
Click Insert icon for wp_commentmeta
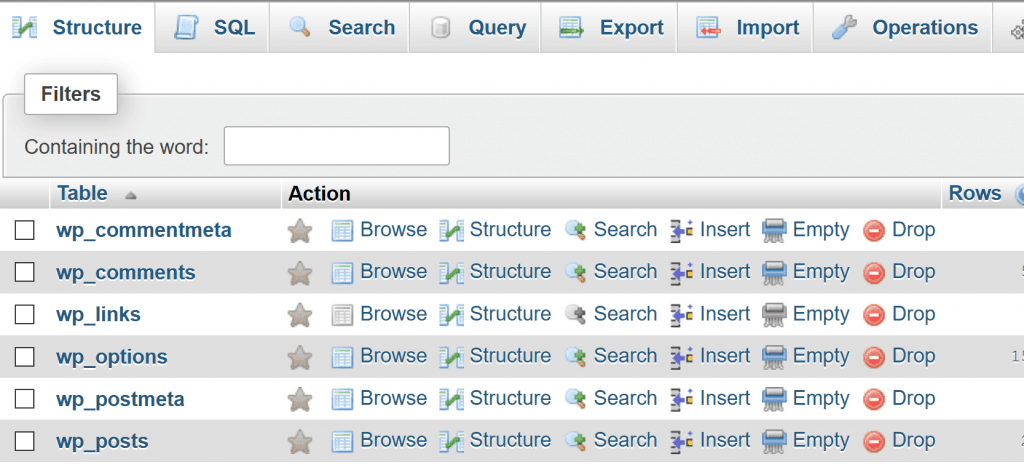682,231
